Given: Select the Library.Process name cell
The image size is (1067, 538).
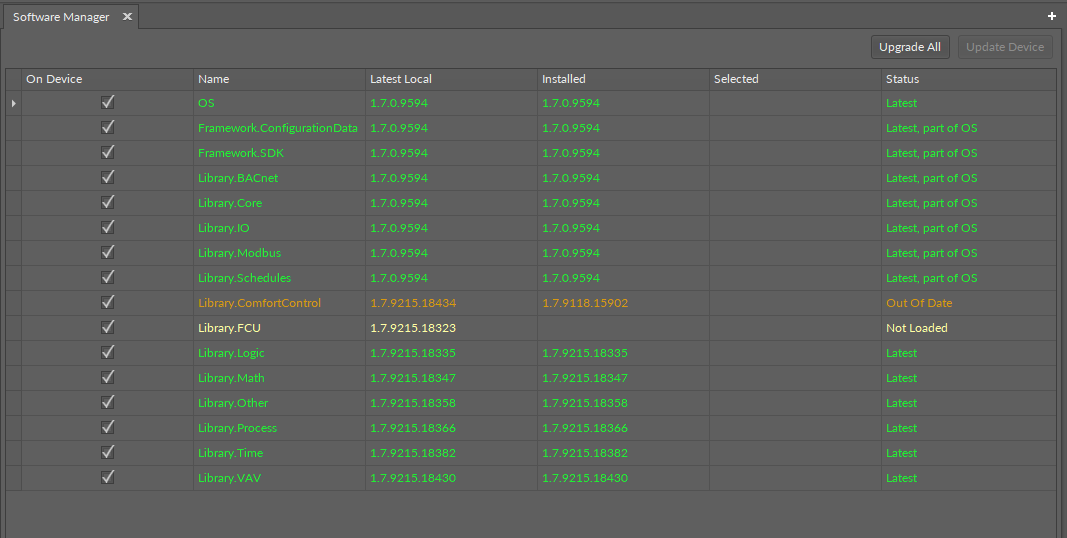Looking at the screenshot, I should pyautogui.click(x=279, y=428).
